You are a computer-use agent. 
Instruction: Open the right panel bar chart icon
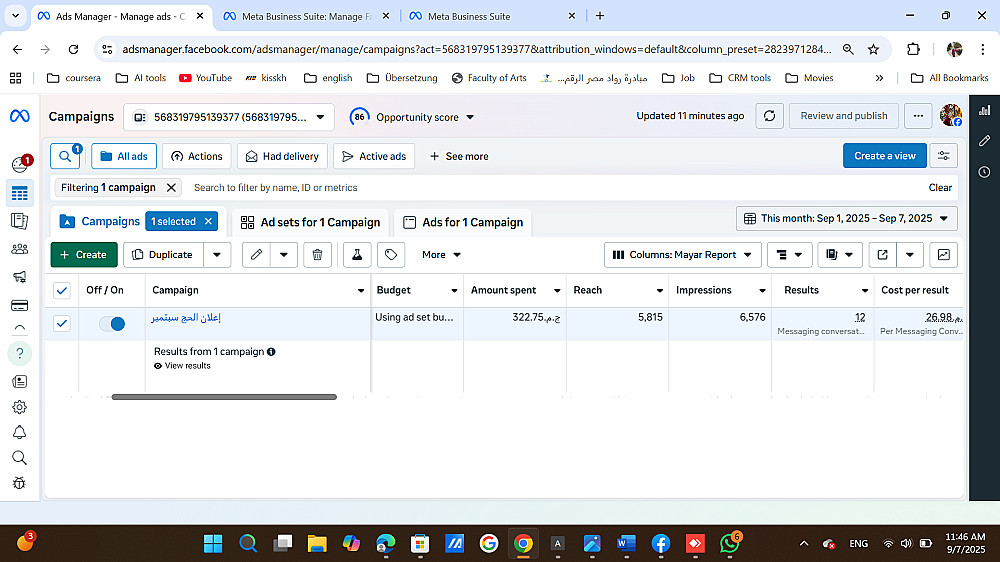click(x=985, y=110)
